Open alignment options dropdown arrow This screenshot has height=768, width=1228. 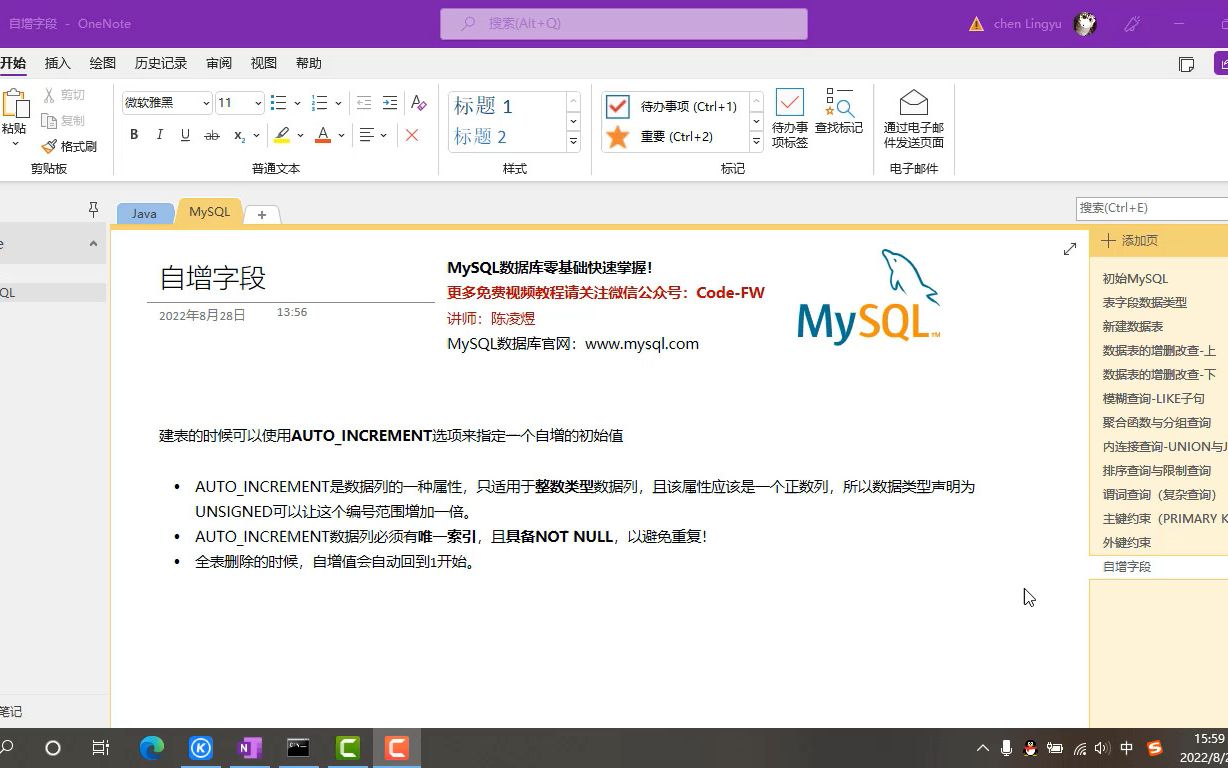click(x=384, y=135)
